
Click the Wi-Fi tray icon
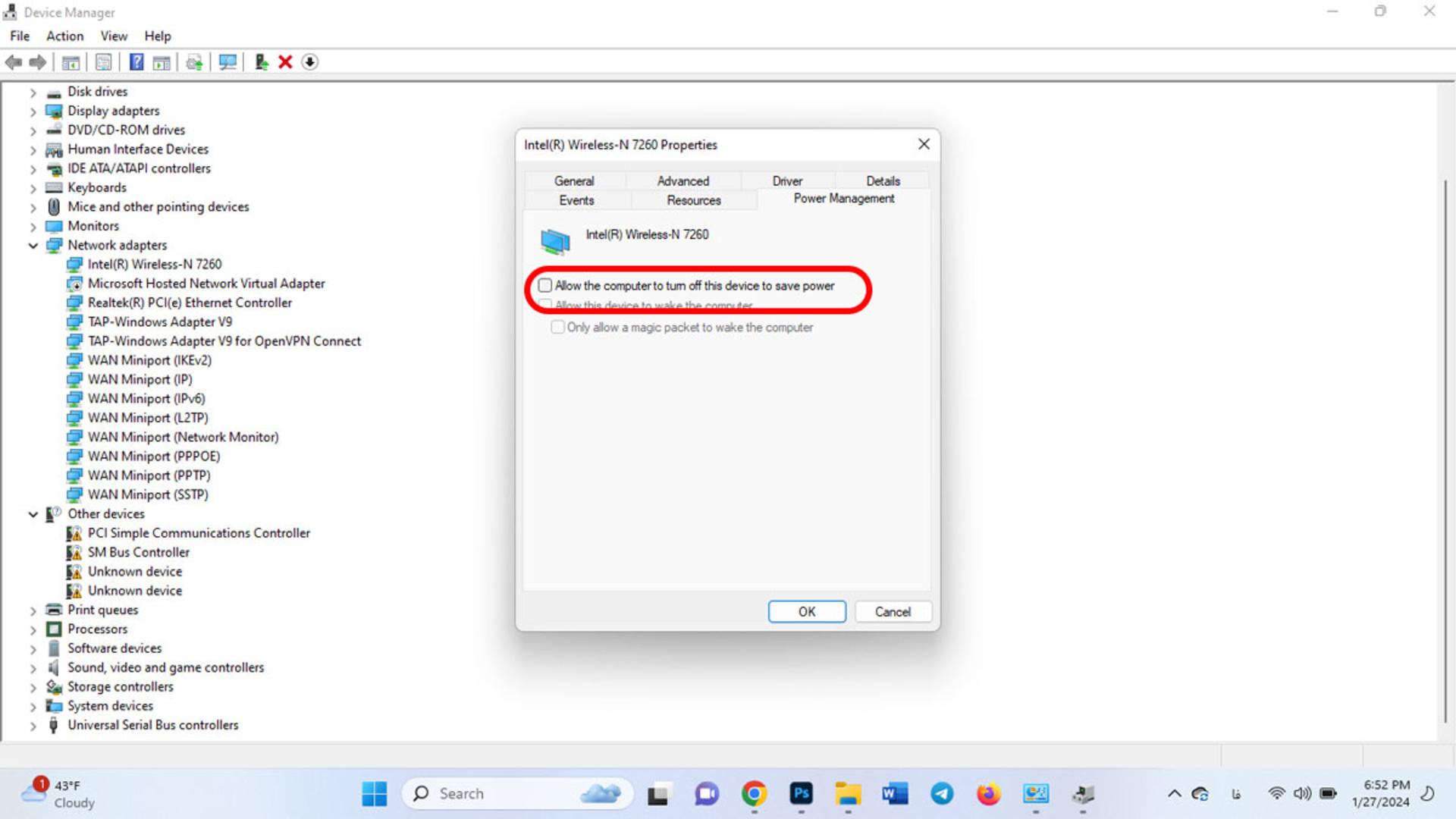click(1277, 794)
